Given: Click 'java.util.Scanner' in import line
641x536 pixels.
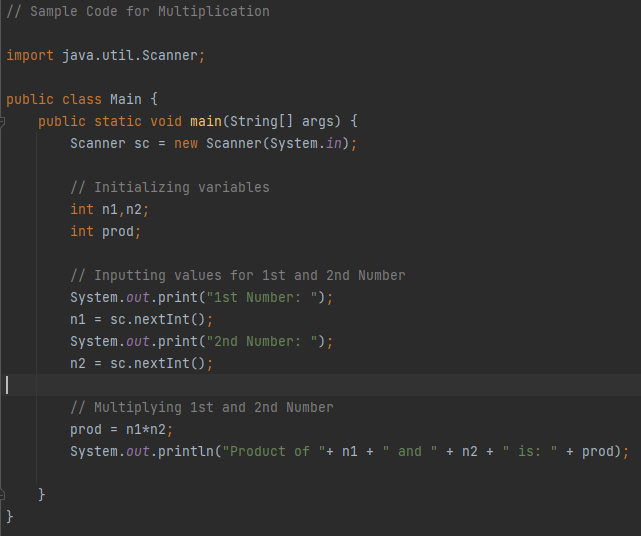Looking at the screenshot, I should coord(130,55).
